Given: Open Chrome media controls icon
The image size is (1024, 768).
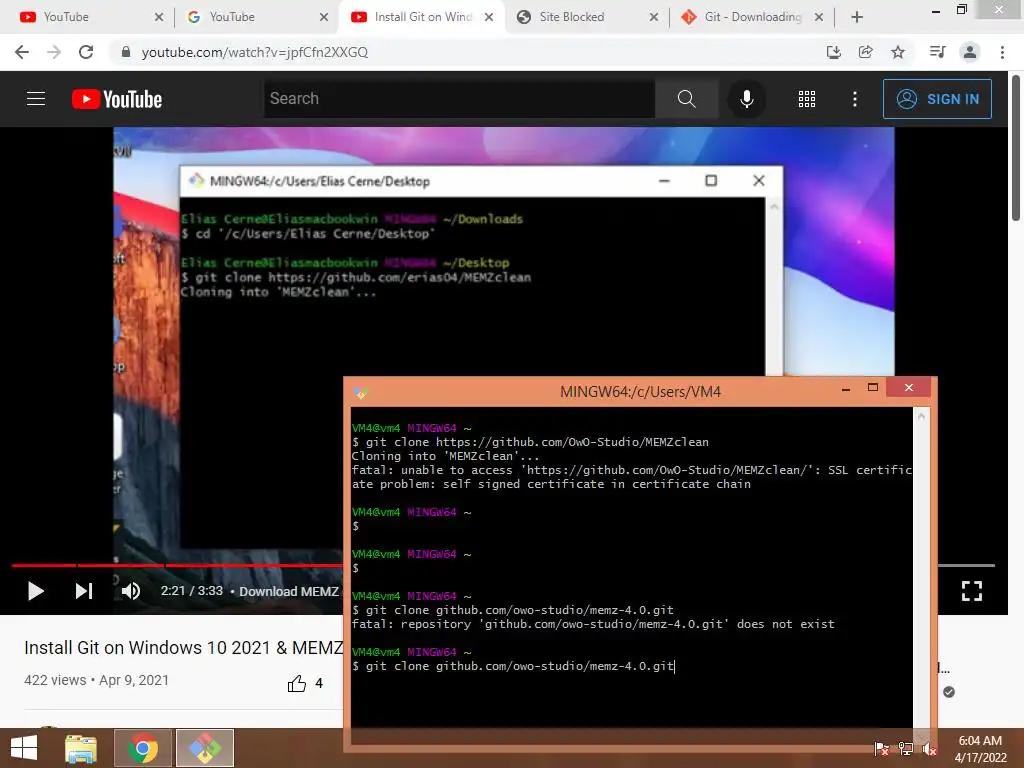Looking at the screenshot, I should pos(937,52).
